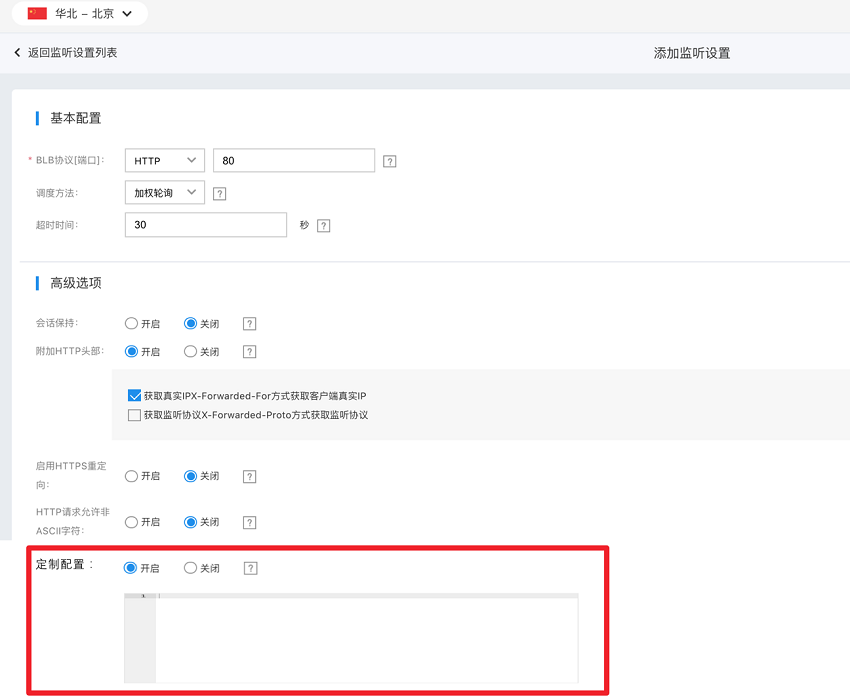This screenshot has height=699, width=850.
Task: Click the 超时时间 input field showing 30
Action: pos(206,225)
